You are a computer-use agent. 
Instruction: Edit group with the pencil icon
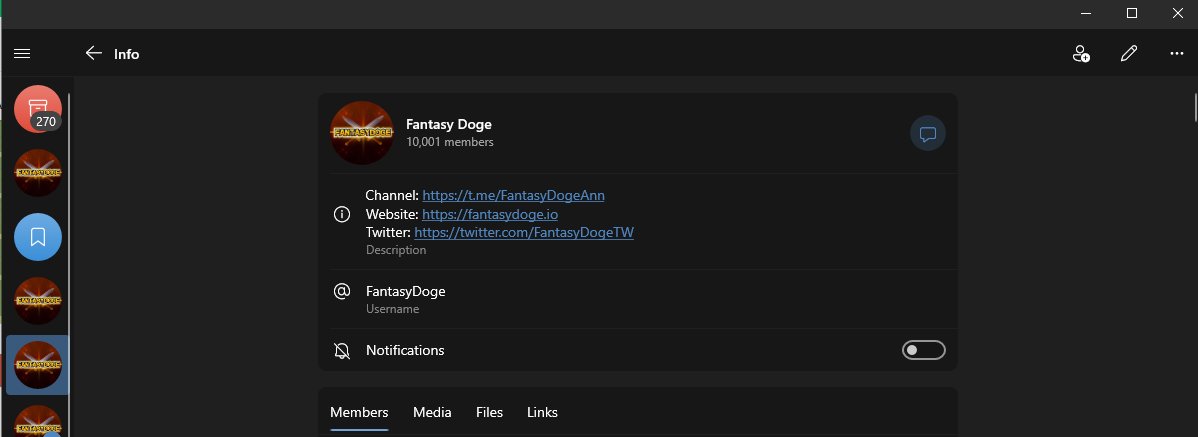click(1128, 53)
